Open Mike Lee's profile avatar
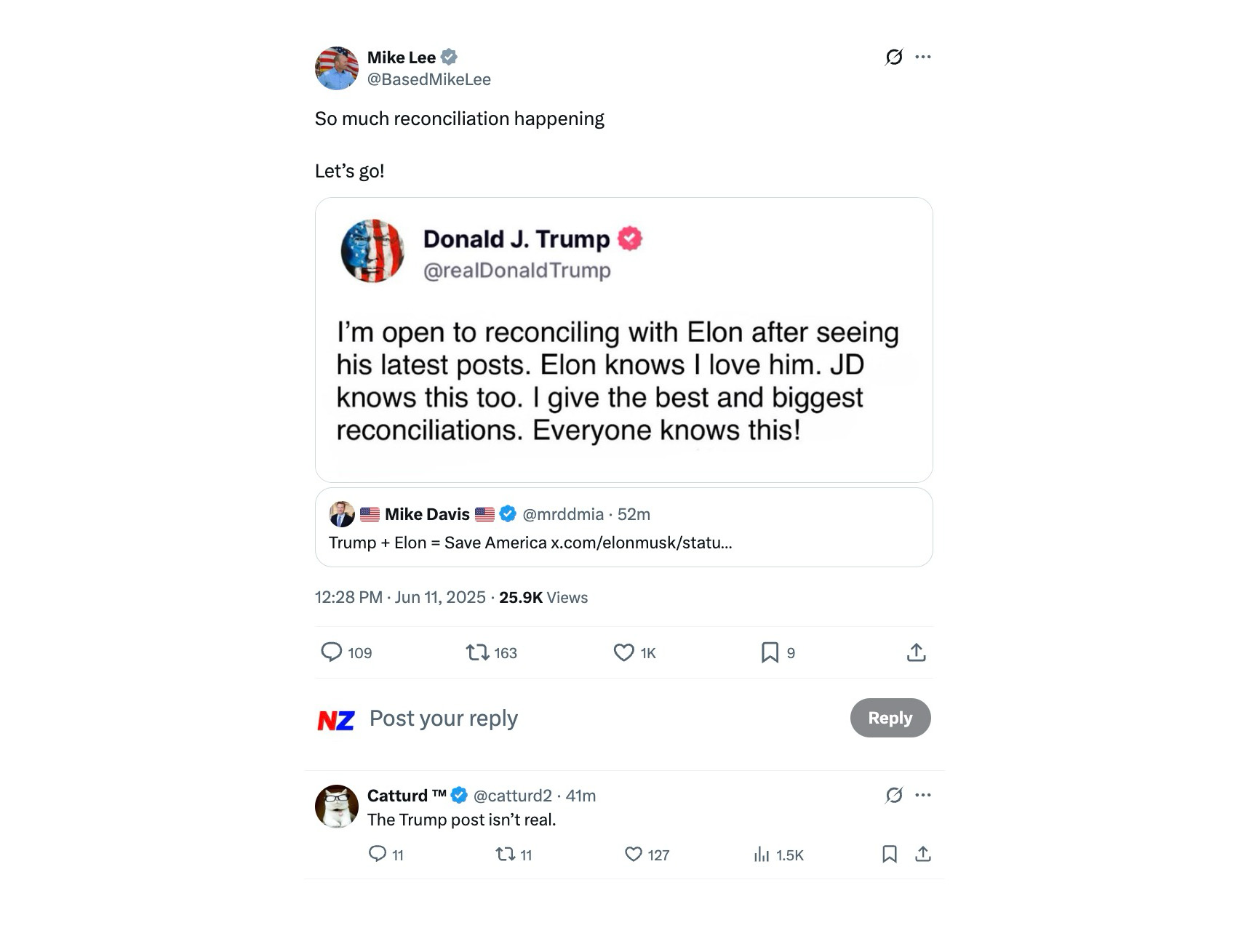 pyautogui.click(x=337, y=68)
